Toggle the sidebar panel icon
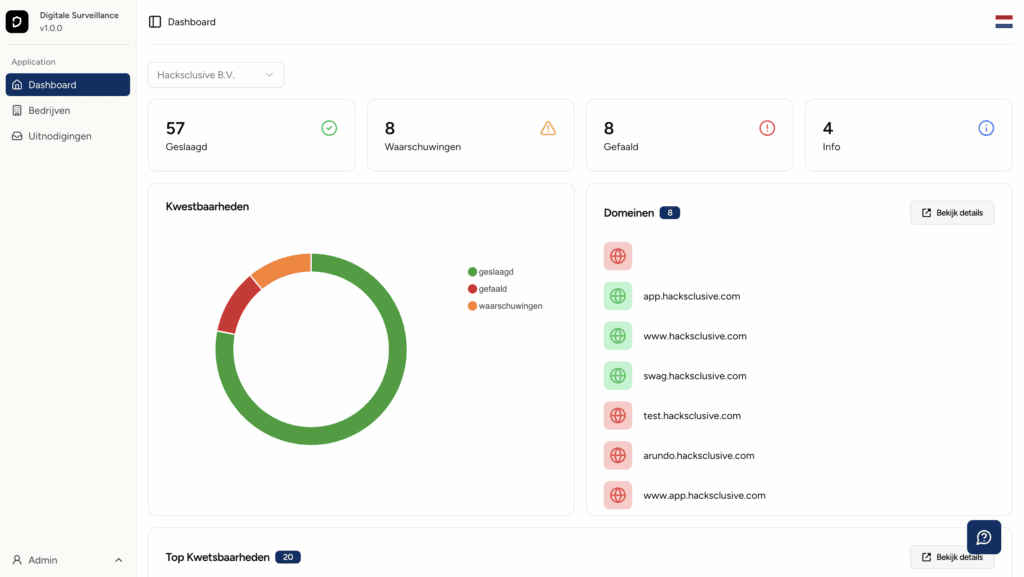The width and height of the screenshot is (1024, 577). [155, 22]
